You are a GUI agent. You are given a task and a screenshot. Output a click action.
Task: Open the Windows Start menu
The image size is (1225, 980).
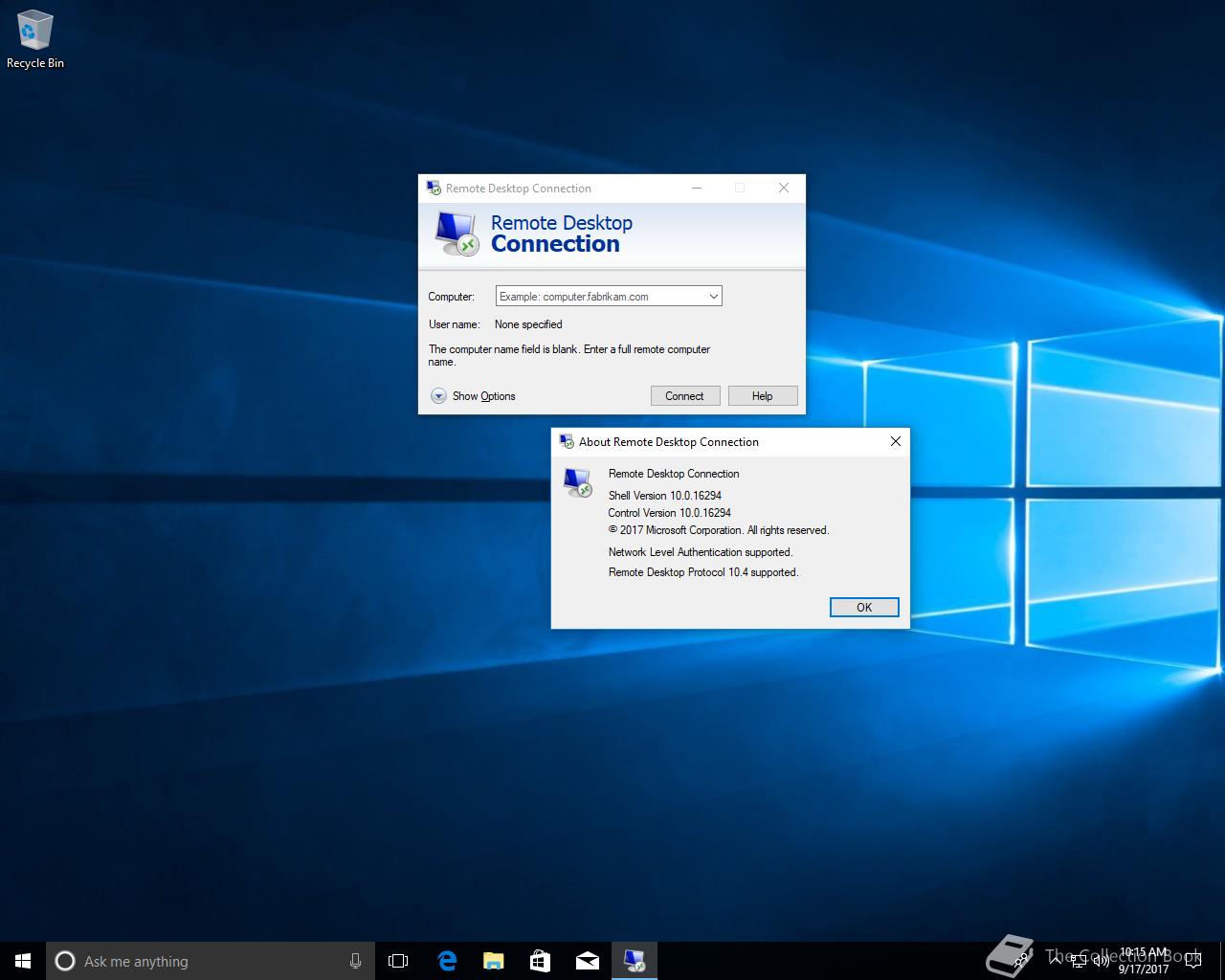pos(23,961)
